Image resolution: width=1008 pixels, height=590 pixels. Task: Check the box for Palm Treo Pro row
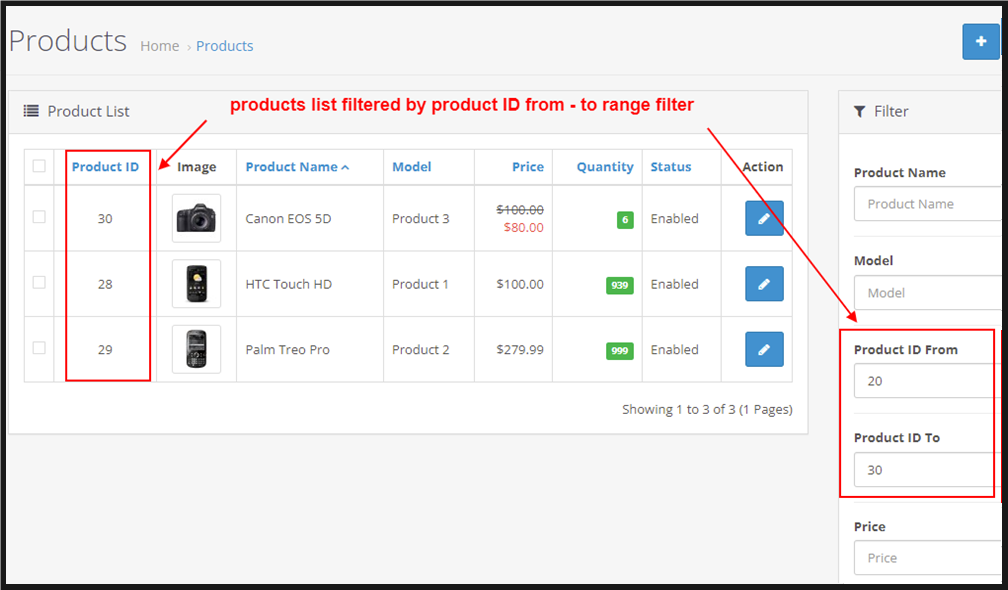(39, 348)
